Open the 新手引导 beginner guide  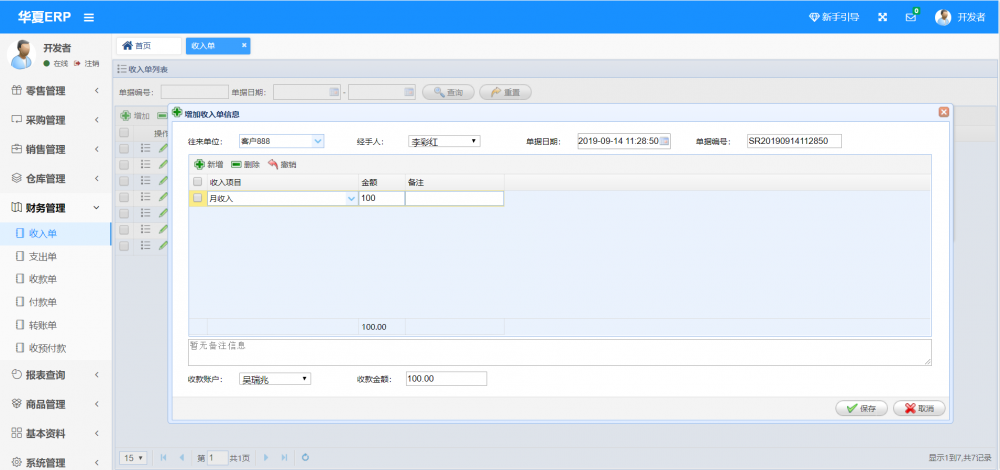(834, 17)
